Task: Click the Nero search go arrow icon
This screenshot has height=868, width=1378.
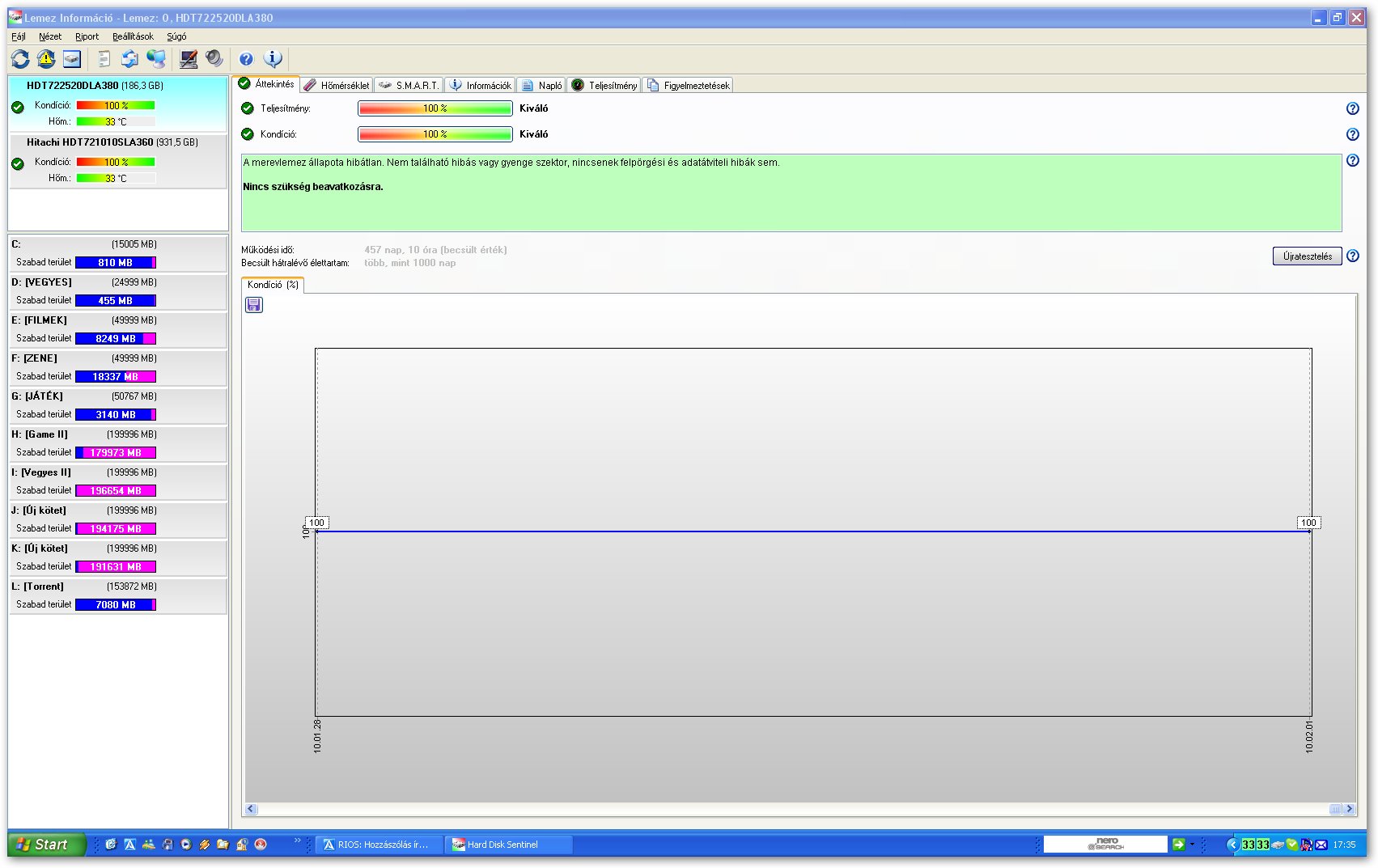Action: click(x=1179, y=845)
